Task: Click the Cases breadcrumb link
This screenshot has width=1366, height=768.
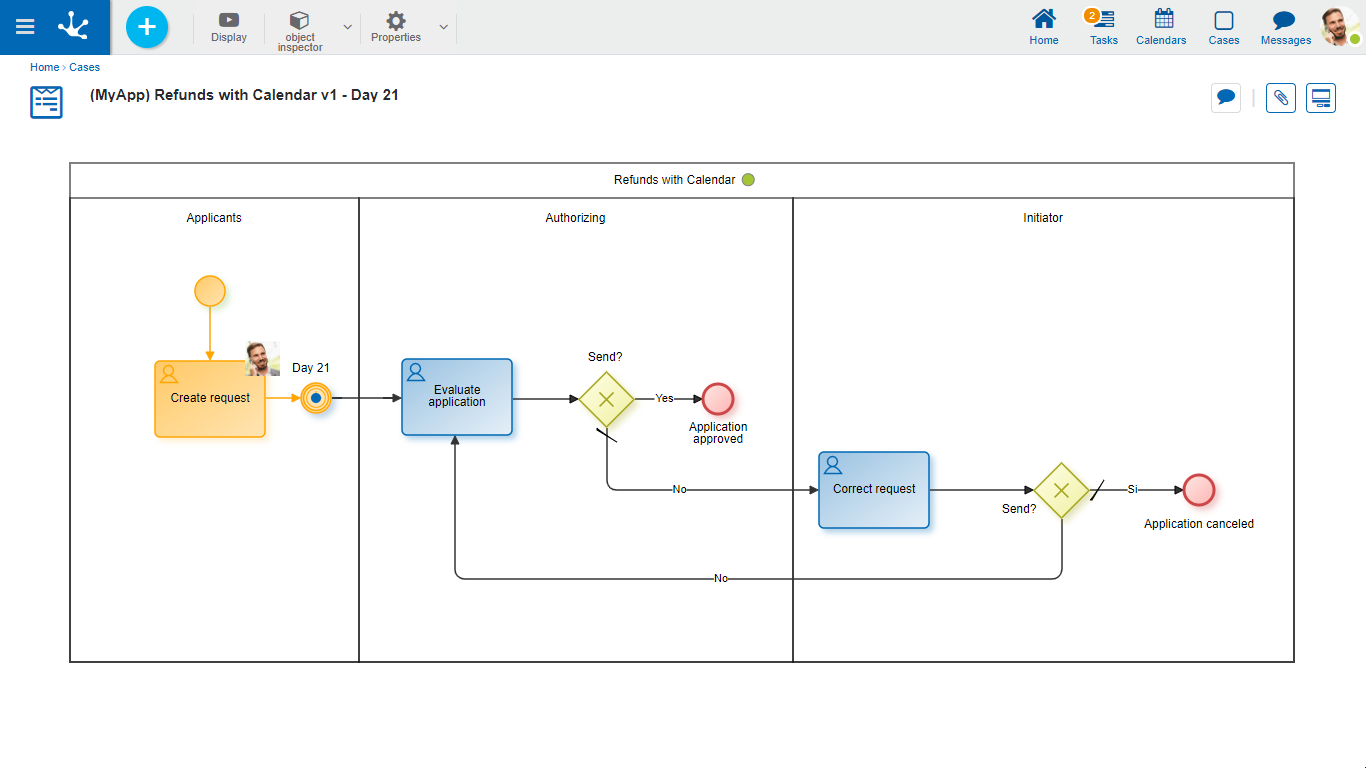Action: coord(84,68)
